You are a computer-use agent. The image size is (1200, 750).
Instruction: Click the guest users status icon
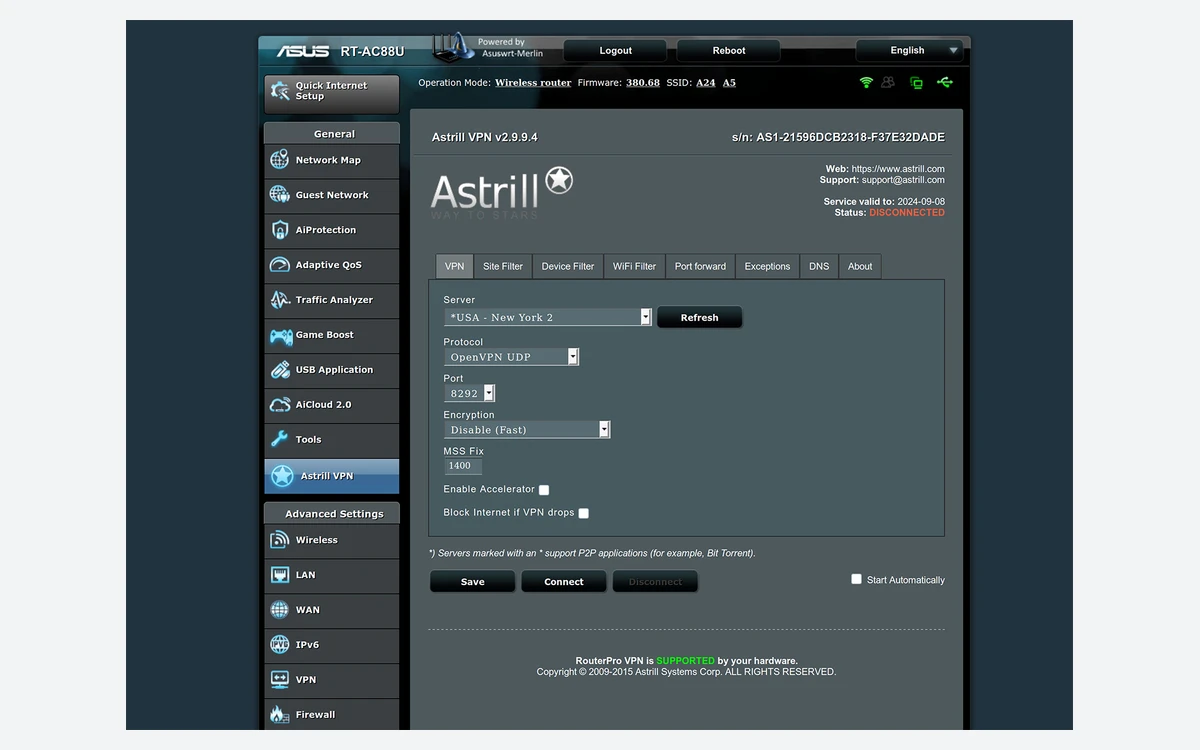[x=888, y=82]
